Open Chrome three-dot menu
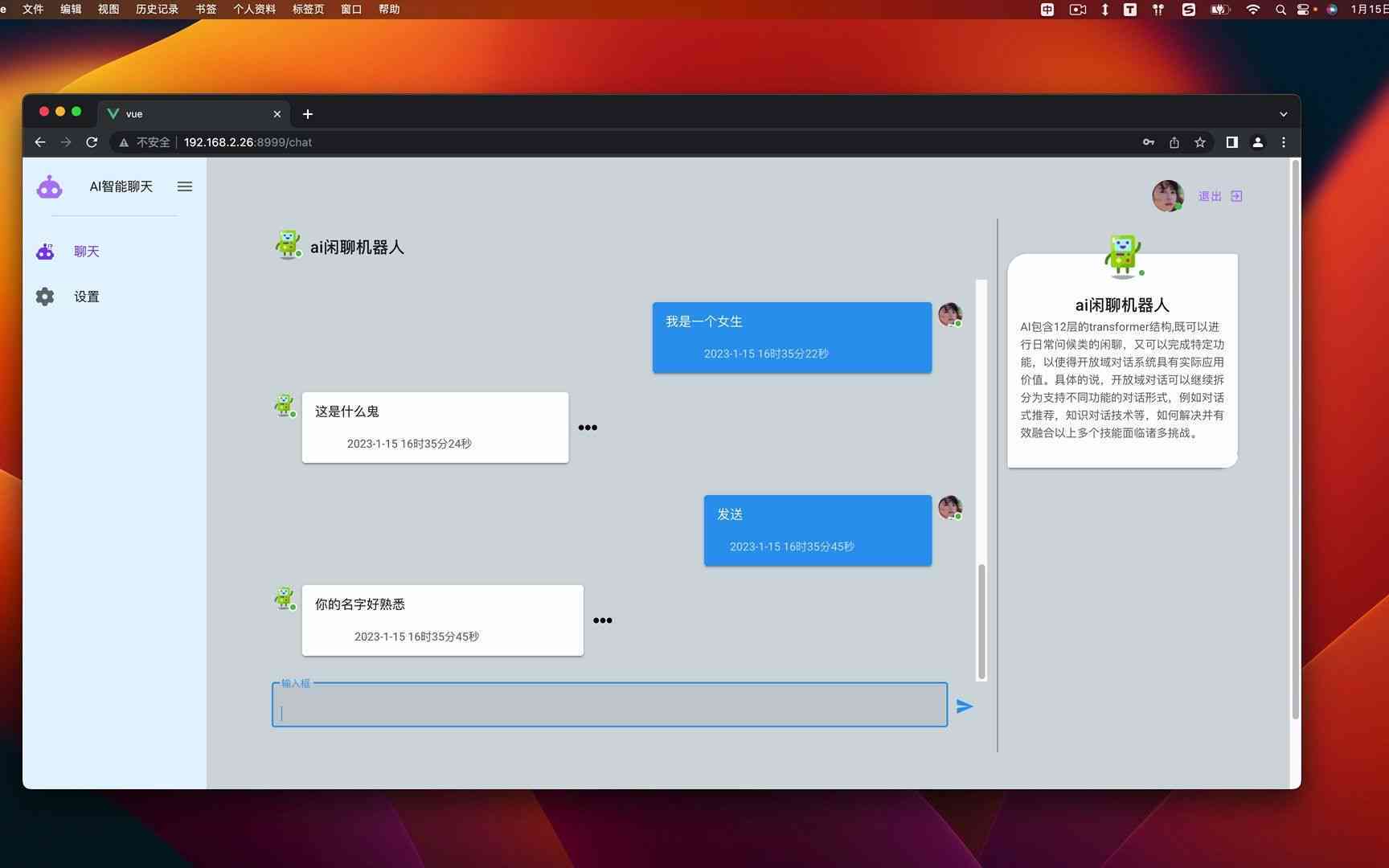1389x868 pixels. [x=1284, y=142]
